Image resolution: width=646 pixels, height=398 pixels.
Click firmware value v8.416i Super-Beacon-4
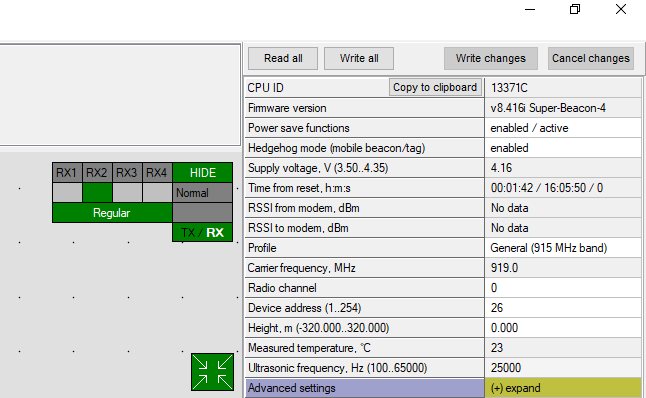tap(563, 108)
